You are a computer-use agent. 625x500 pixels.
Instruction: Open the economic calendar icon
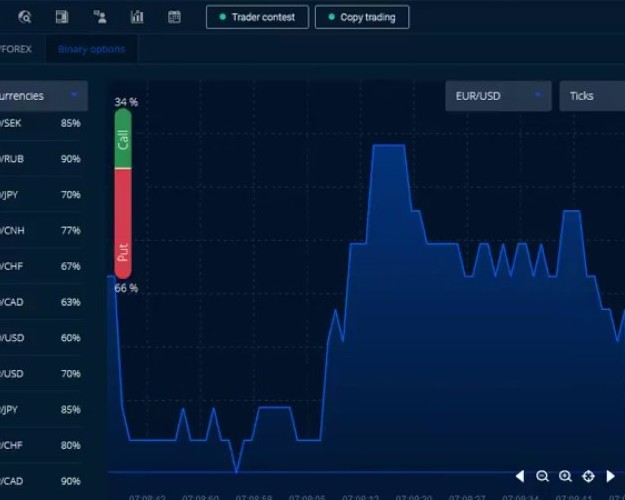coord(174,17)
